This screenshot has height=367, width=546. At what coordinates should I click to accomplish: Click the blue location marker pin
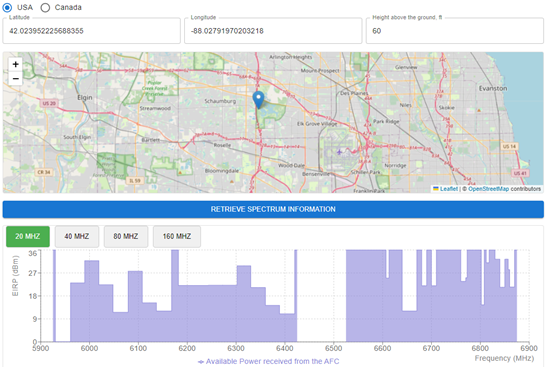(x=258, y=100)
